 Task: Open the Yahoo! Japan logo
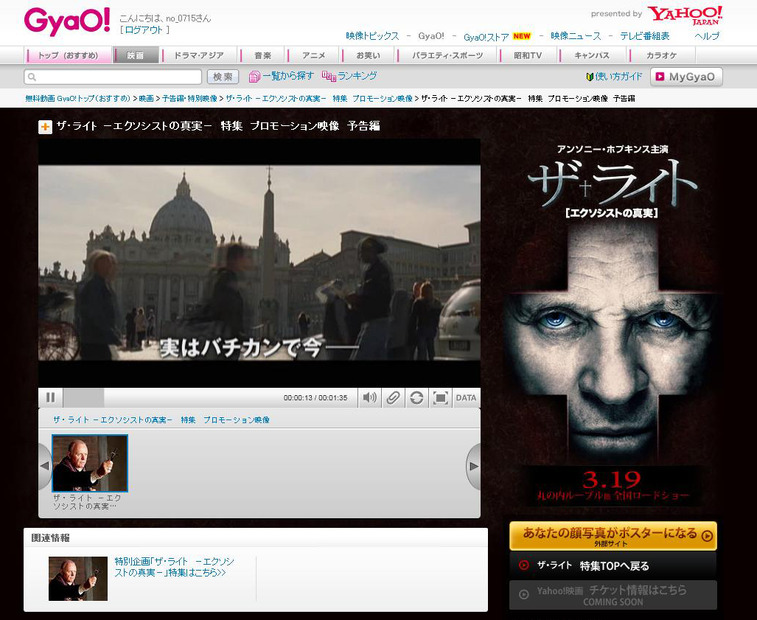(685, 15)
